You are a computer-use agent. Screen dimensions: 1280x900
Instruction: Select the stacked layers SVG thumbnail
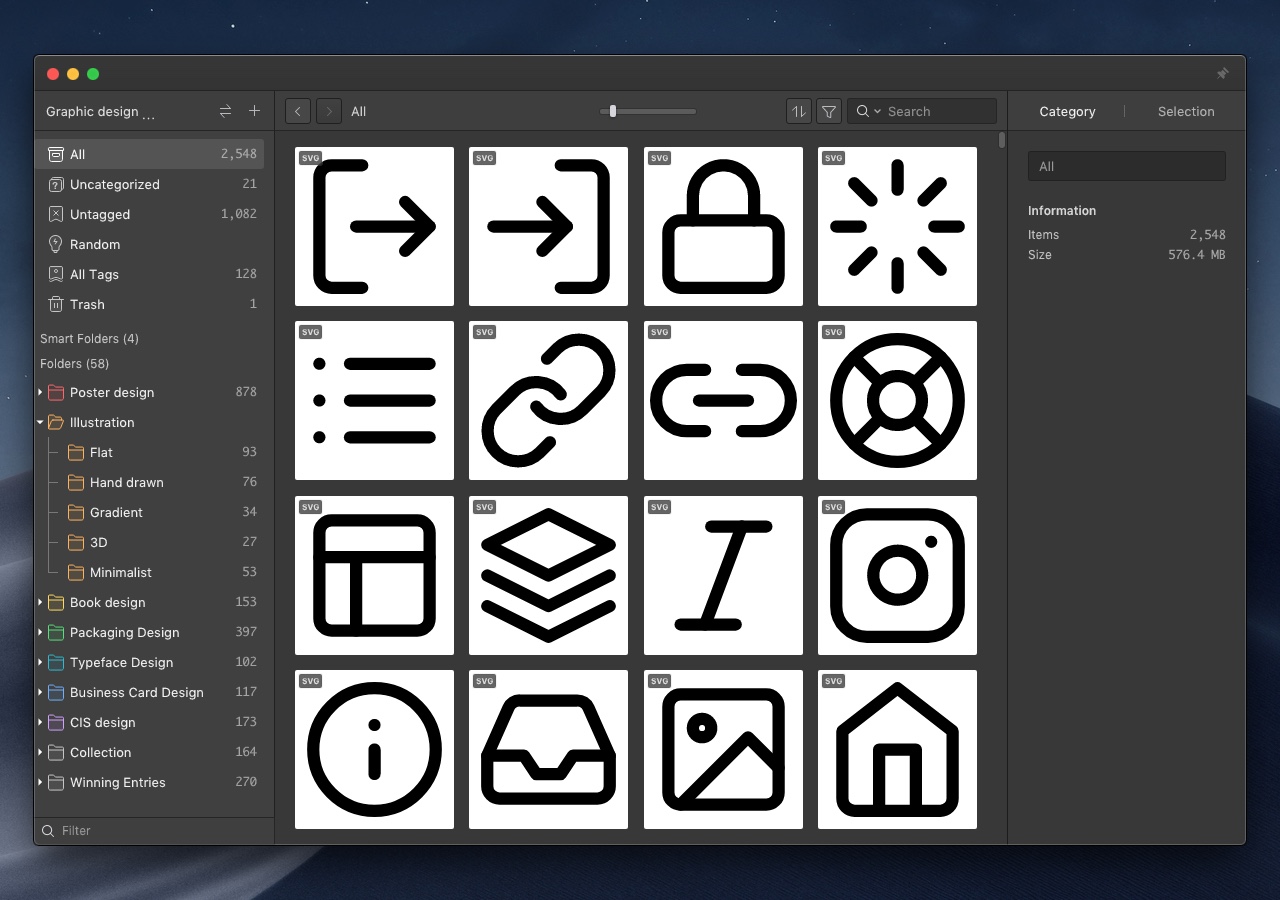click(548, 575)
